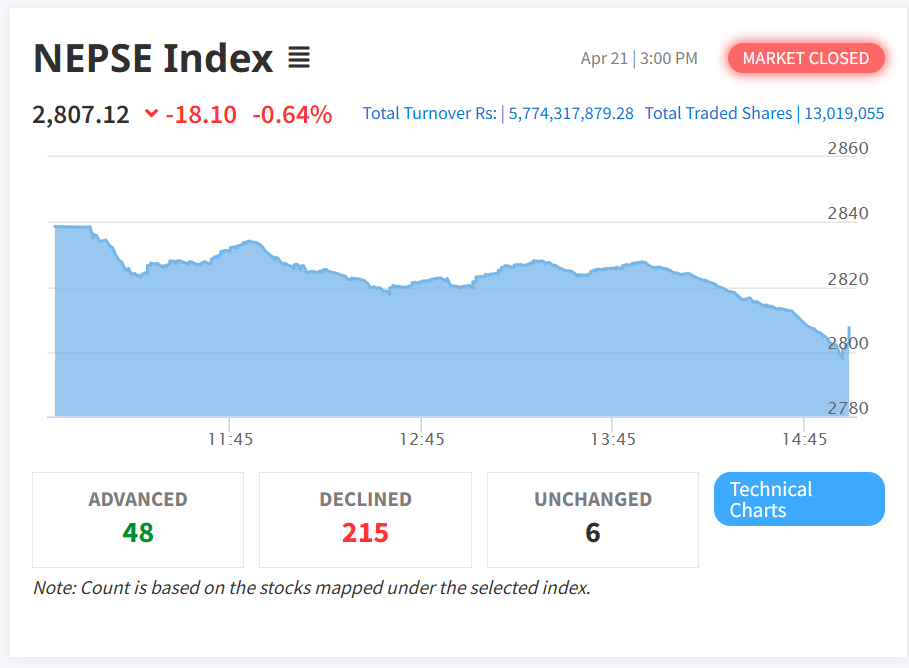Click the Technical Charts button
909x668 pixels.
click(x=799, y=499)
